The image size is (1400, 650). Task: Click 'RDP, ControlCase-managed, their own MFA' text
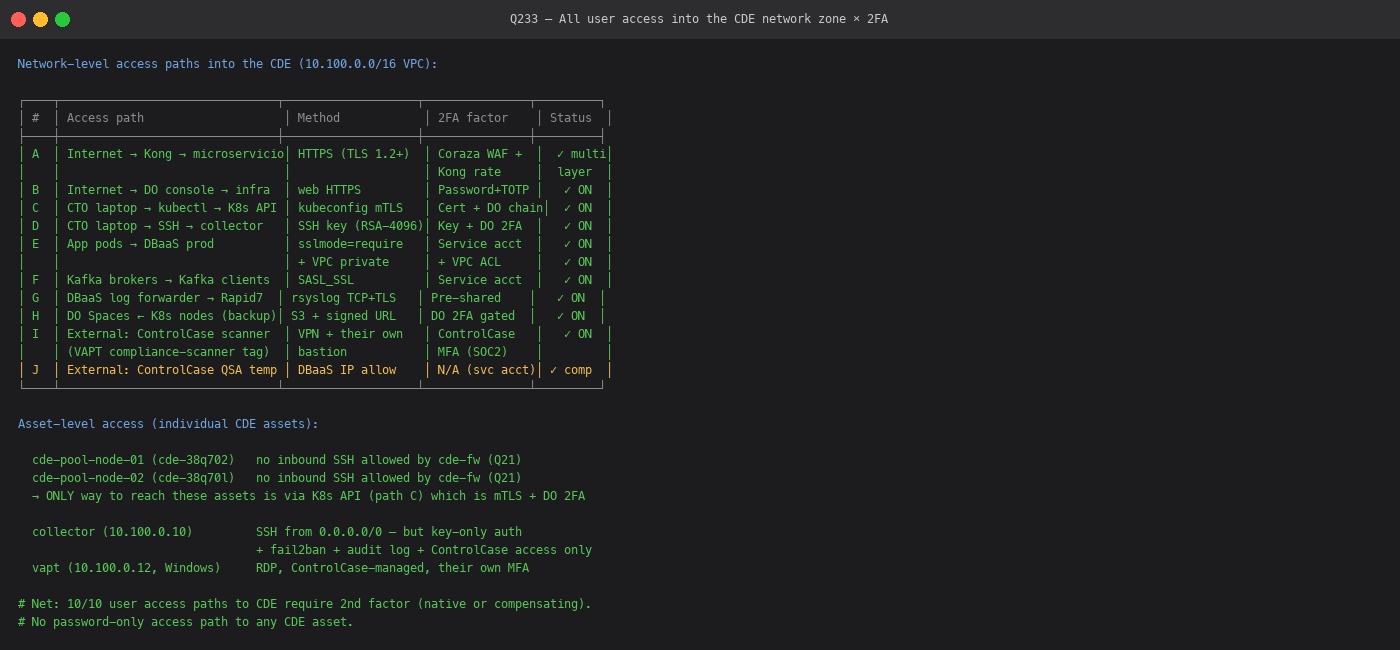coord(392,568)
